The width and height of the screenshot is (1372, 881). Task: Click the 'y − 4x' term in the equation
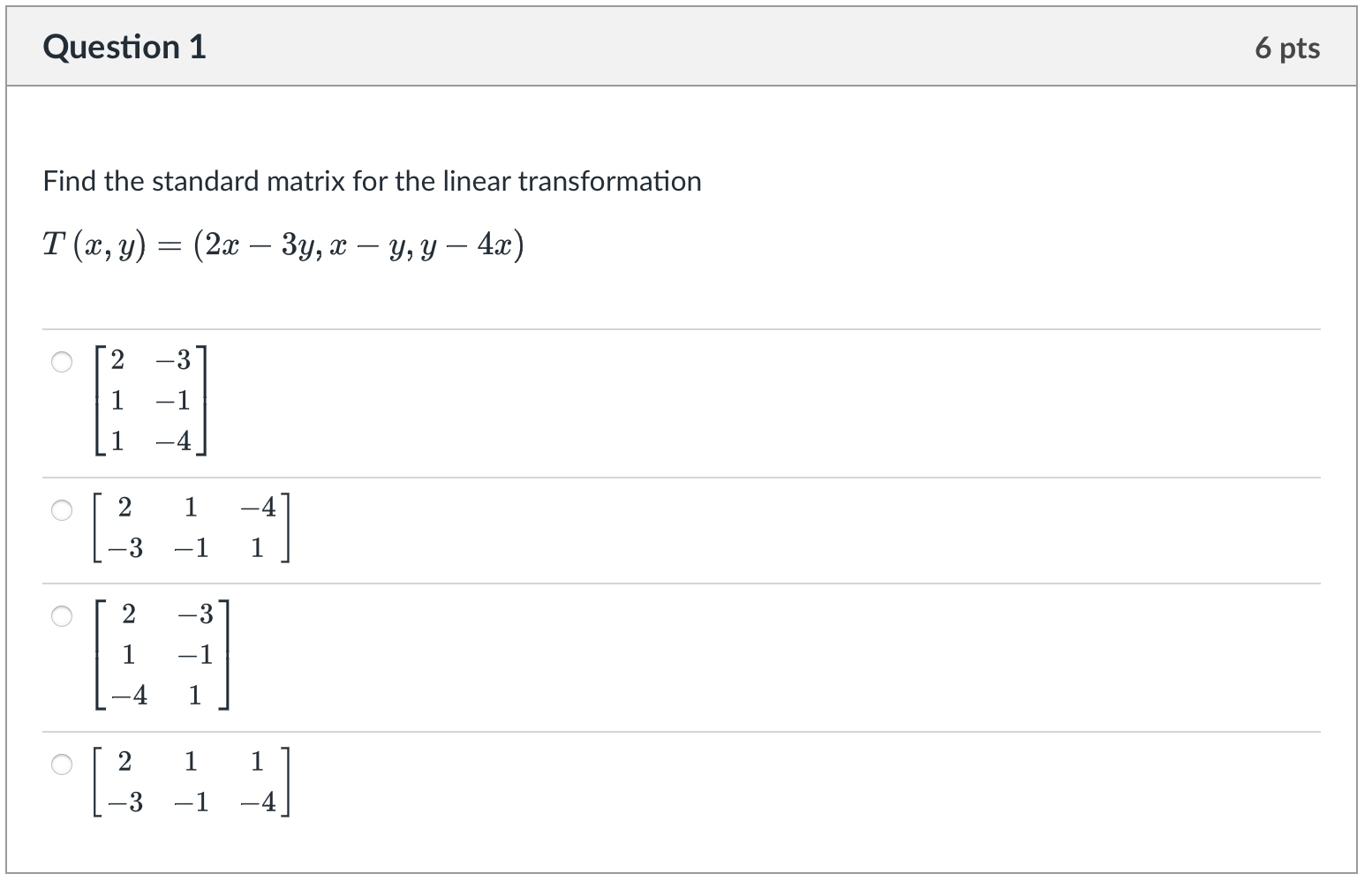coord(471,245)
